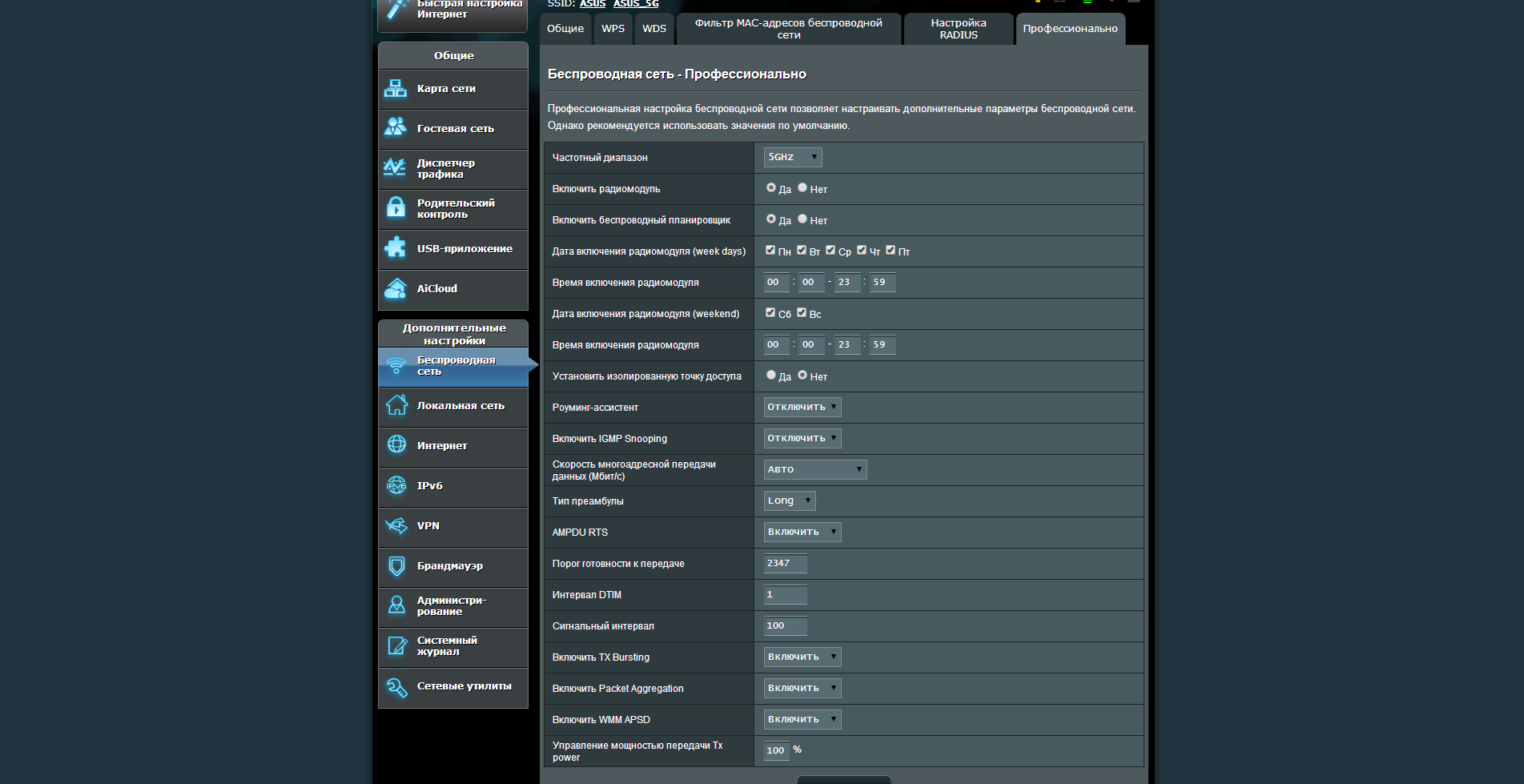
Task: Select Да for Включить беспроводный планировщик
Action: click(x=771, y=219)
